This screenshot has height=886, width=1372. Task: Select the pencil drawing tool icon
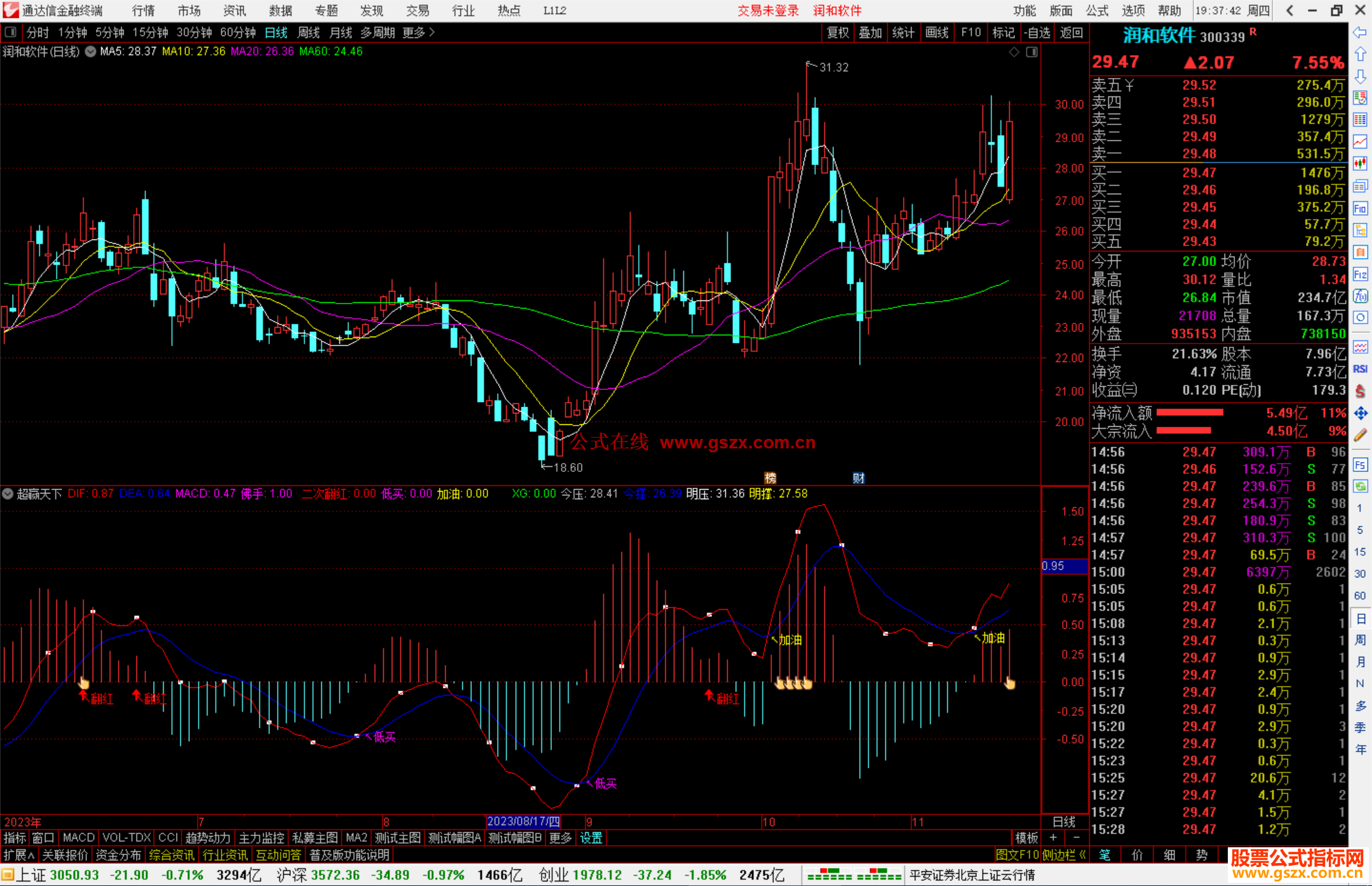click(1360, 435)
